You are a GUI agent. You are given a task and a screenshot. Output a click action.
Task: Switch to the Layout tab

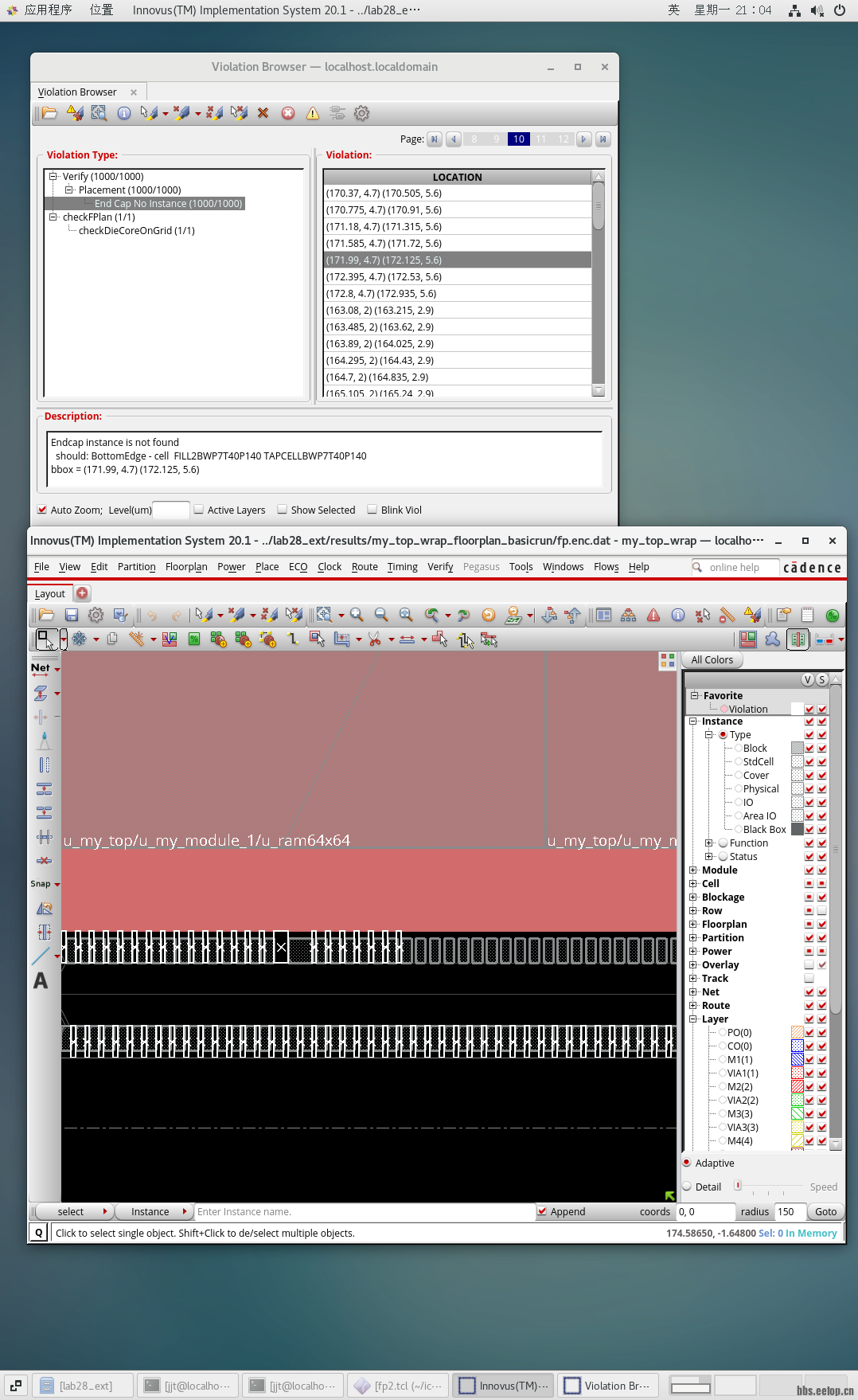pyautogui.click(x=50, y=593)
